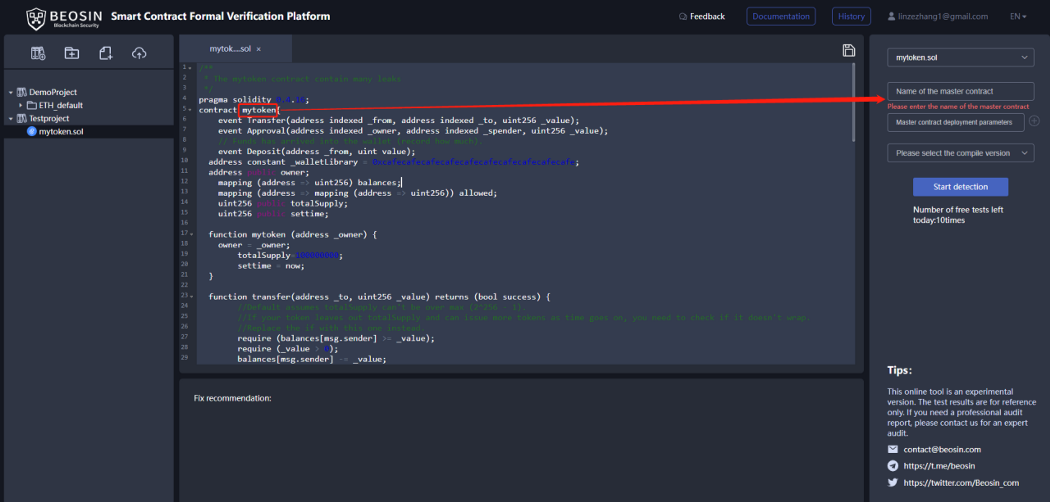This screenshot has height=502, width=1050.
Task: Switch to the mytok....sol tab
Action: 235,49
